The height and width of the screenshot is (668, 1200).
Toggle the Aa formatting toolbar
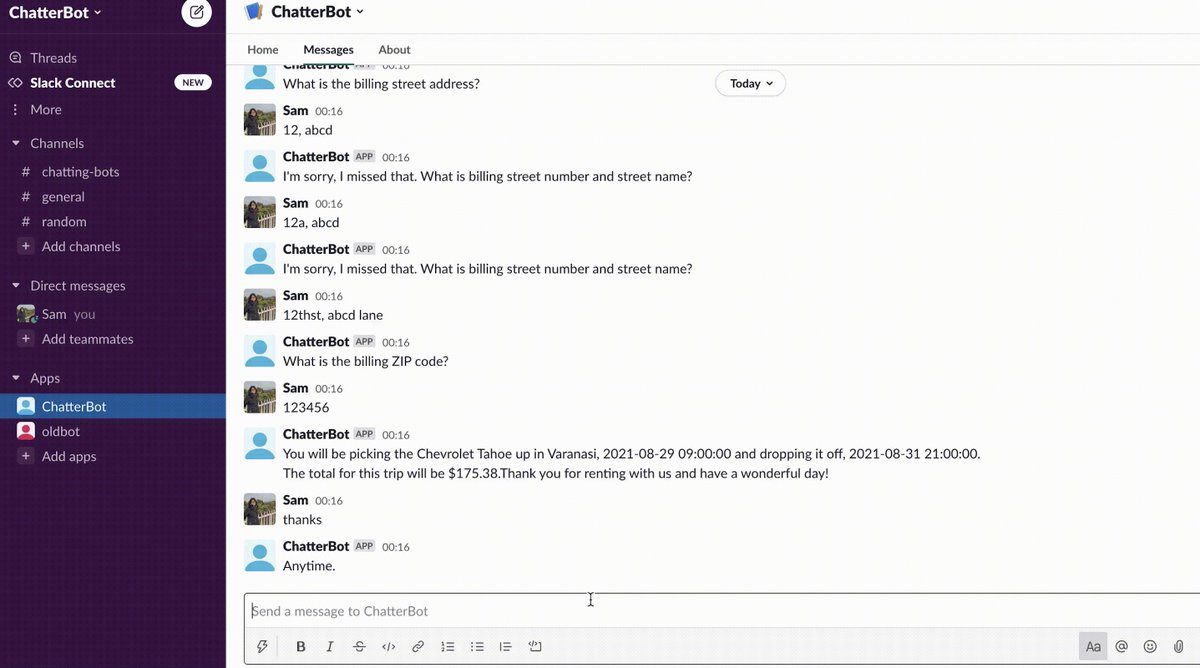1093,647
